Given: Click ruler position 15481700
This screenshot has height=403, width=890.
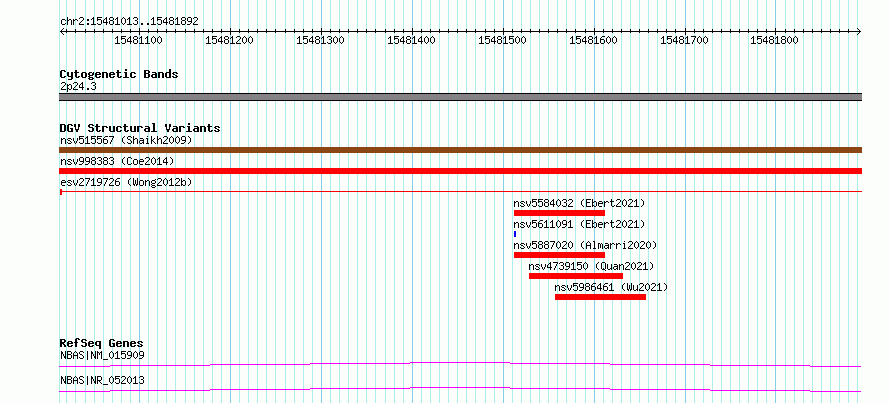Looking at the screenshot, I should coord(685,40).
